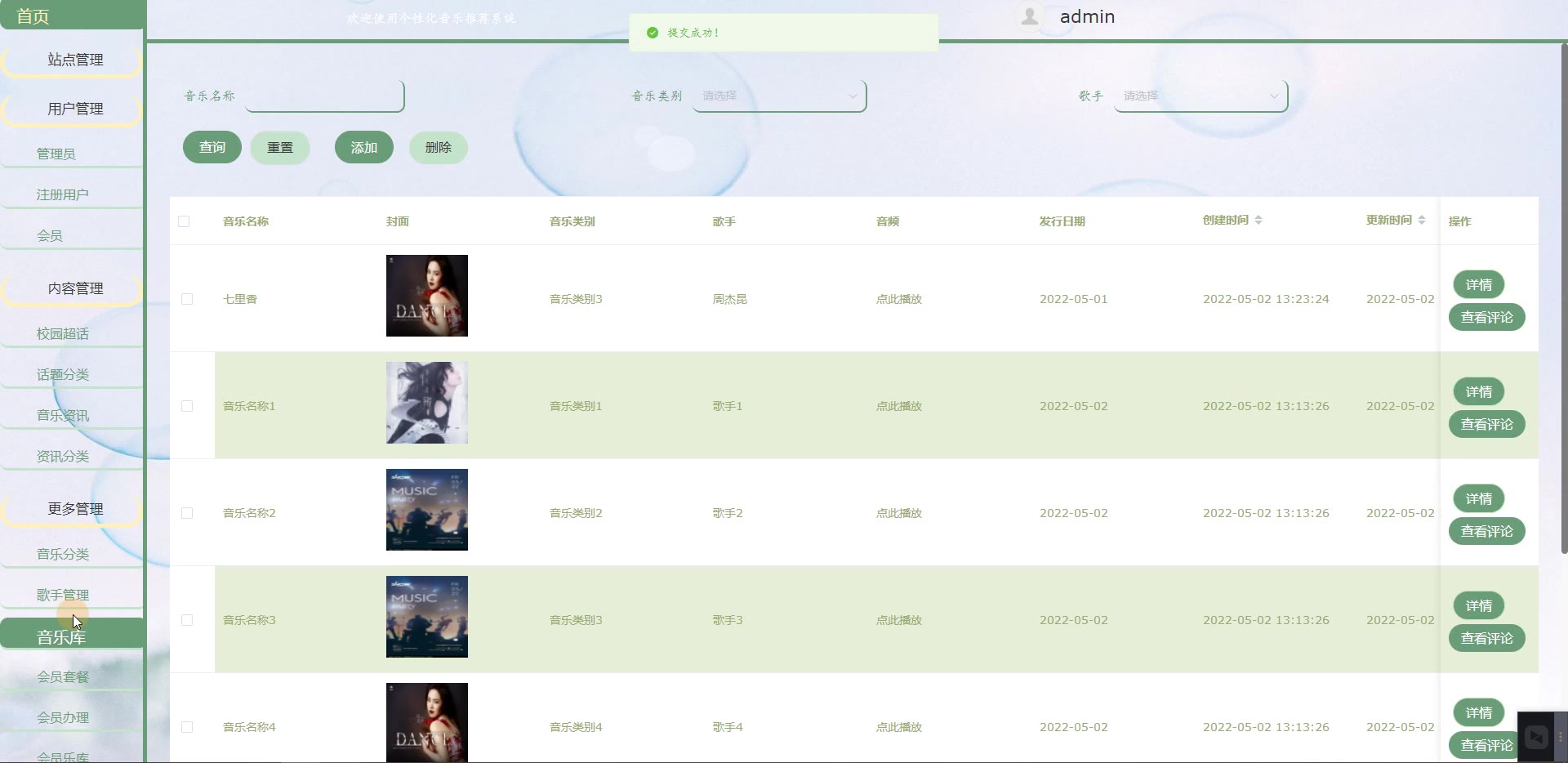The height and width of the screenshot is (763, 1568).
Task: Open 会员套餐 in the sidebar
Action: [73, 676]
